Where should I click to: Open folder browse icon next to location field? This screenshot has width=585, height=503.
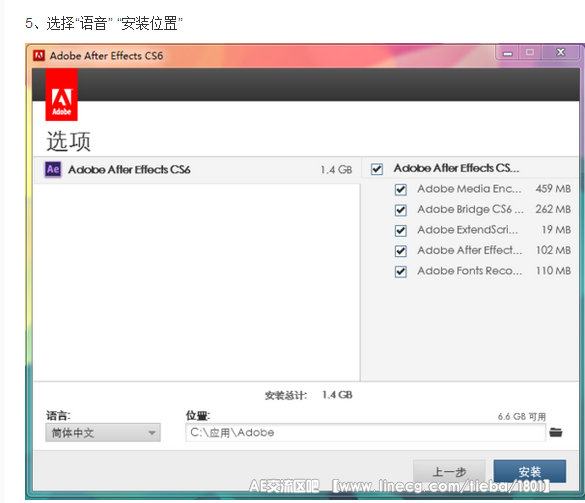point(556,432)
